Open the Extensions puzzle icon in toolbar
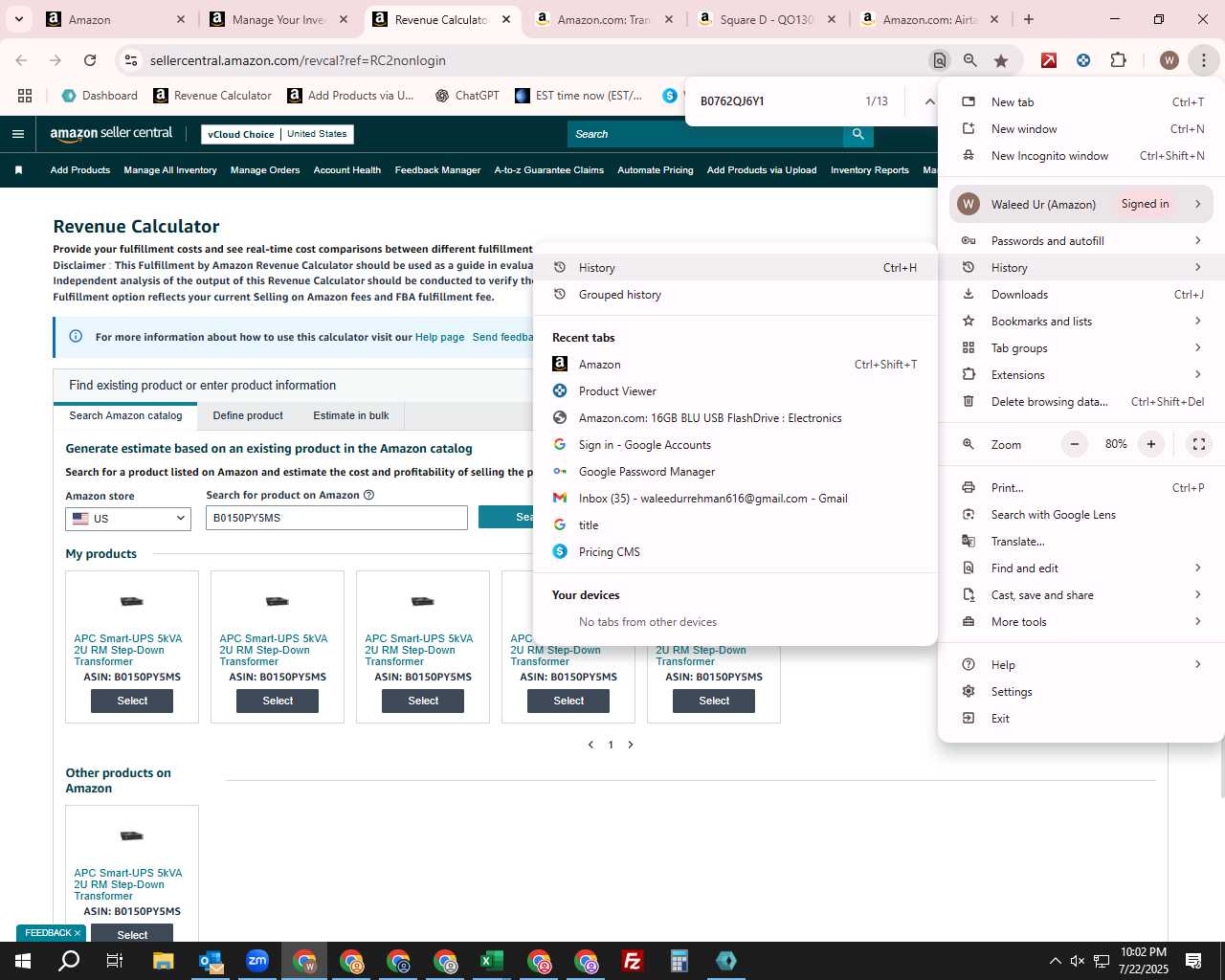1225x980 pixels. 1118,60
